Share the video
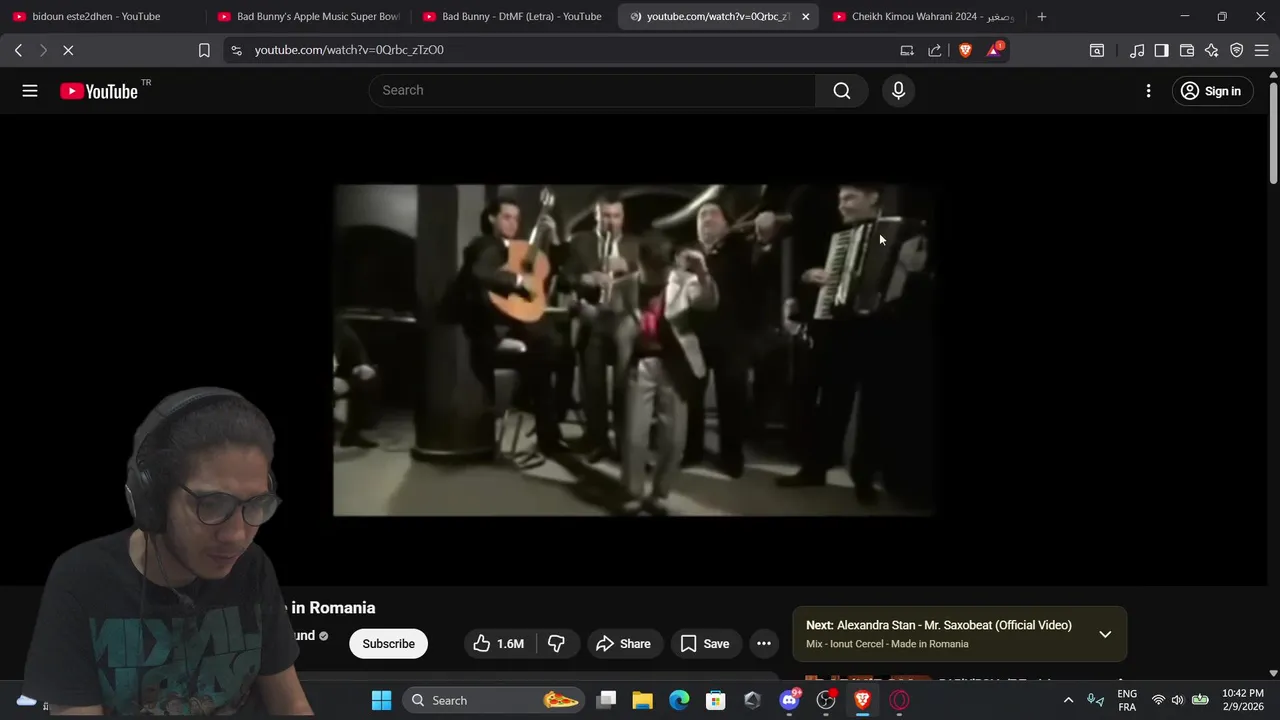1280x720 pixels. coord(624,644)
